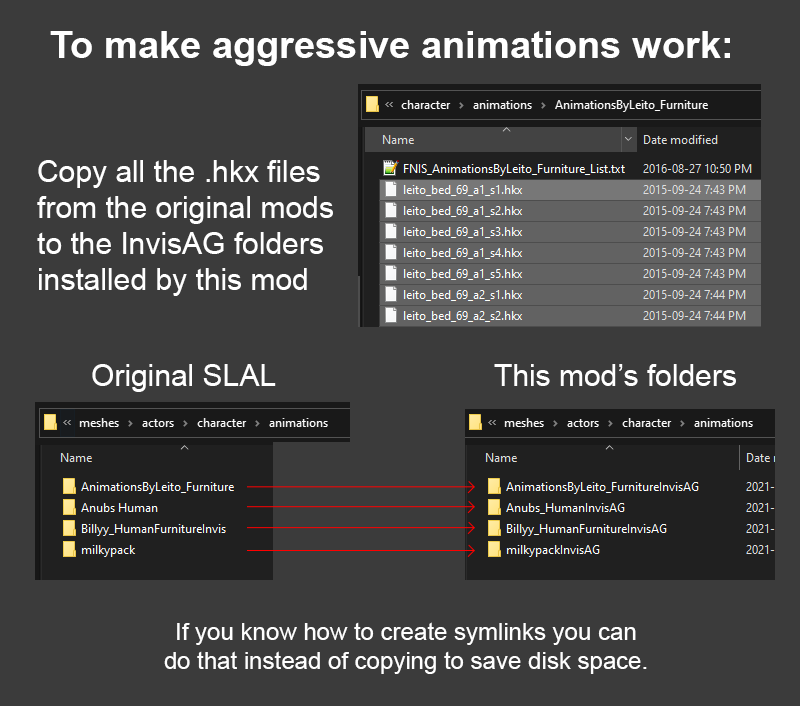Click the folder icon next to milkypackInvisAG
Screen dimensions: 800x706
coord(494,549)
